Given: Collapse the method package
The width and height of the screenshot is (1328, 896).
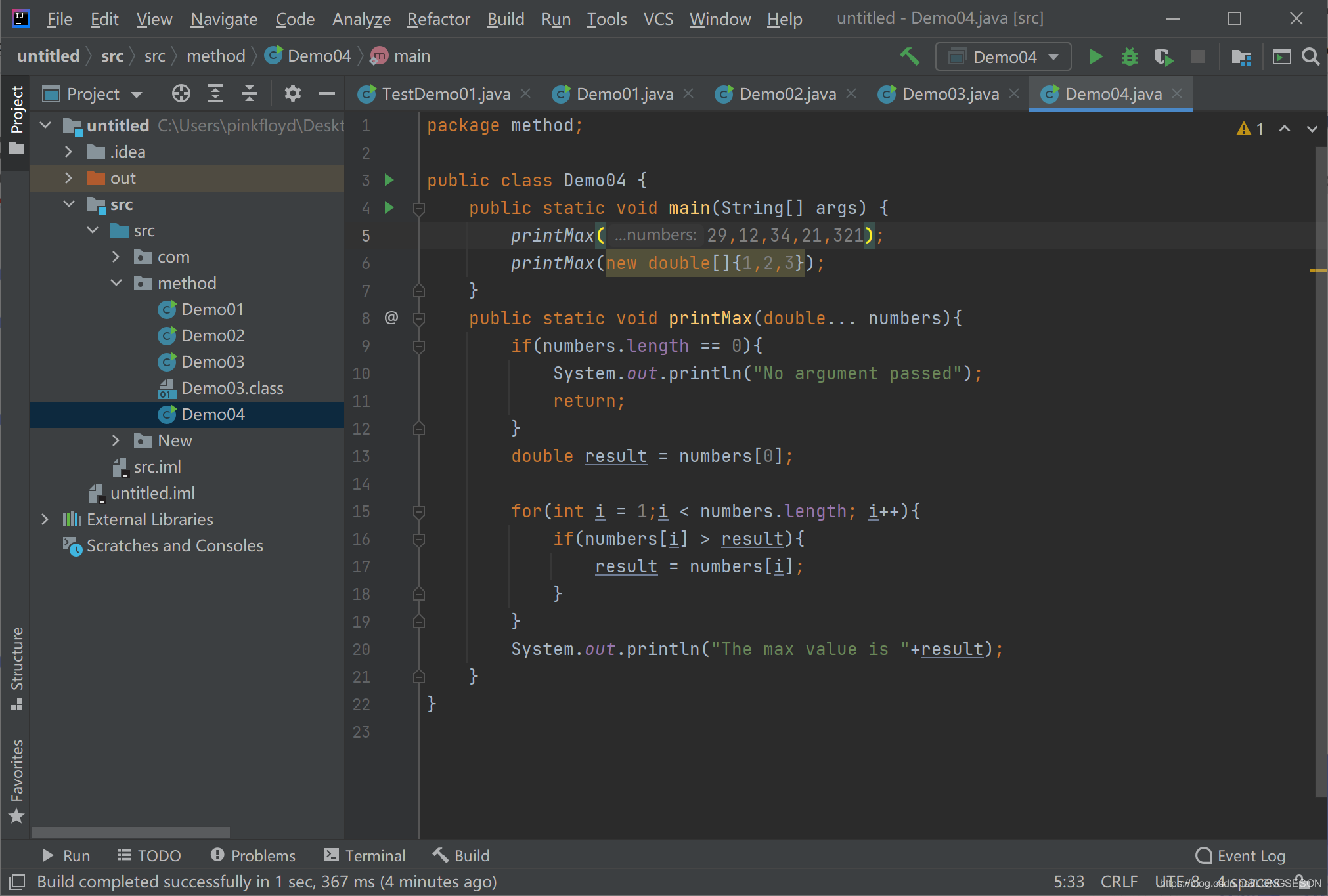Looking at the screenshot, I should pyautogui.click(x=116, y=283).
